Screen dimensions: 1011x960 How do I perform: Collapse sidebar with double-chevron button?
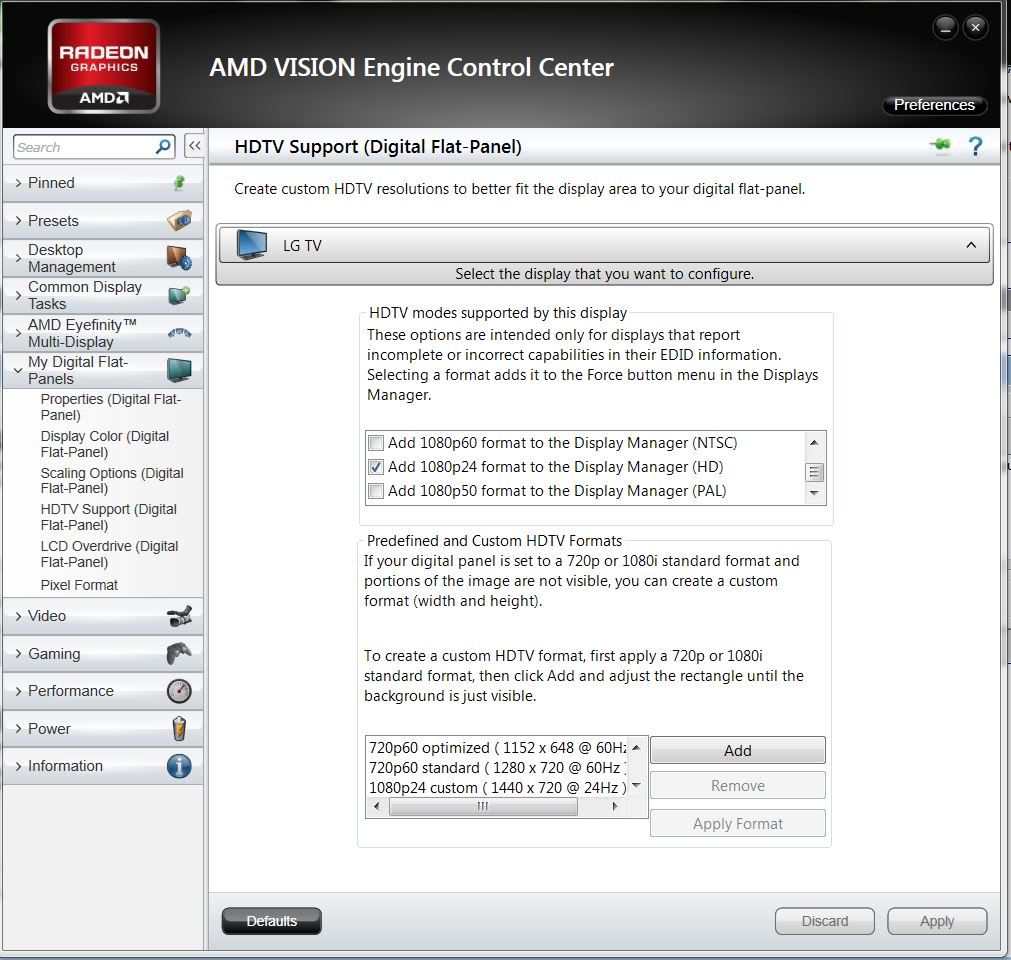(x=194, y=146)
